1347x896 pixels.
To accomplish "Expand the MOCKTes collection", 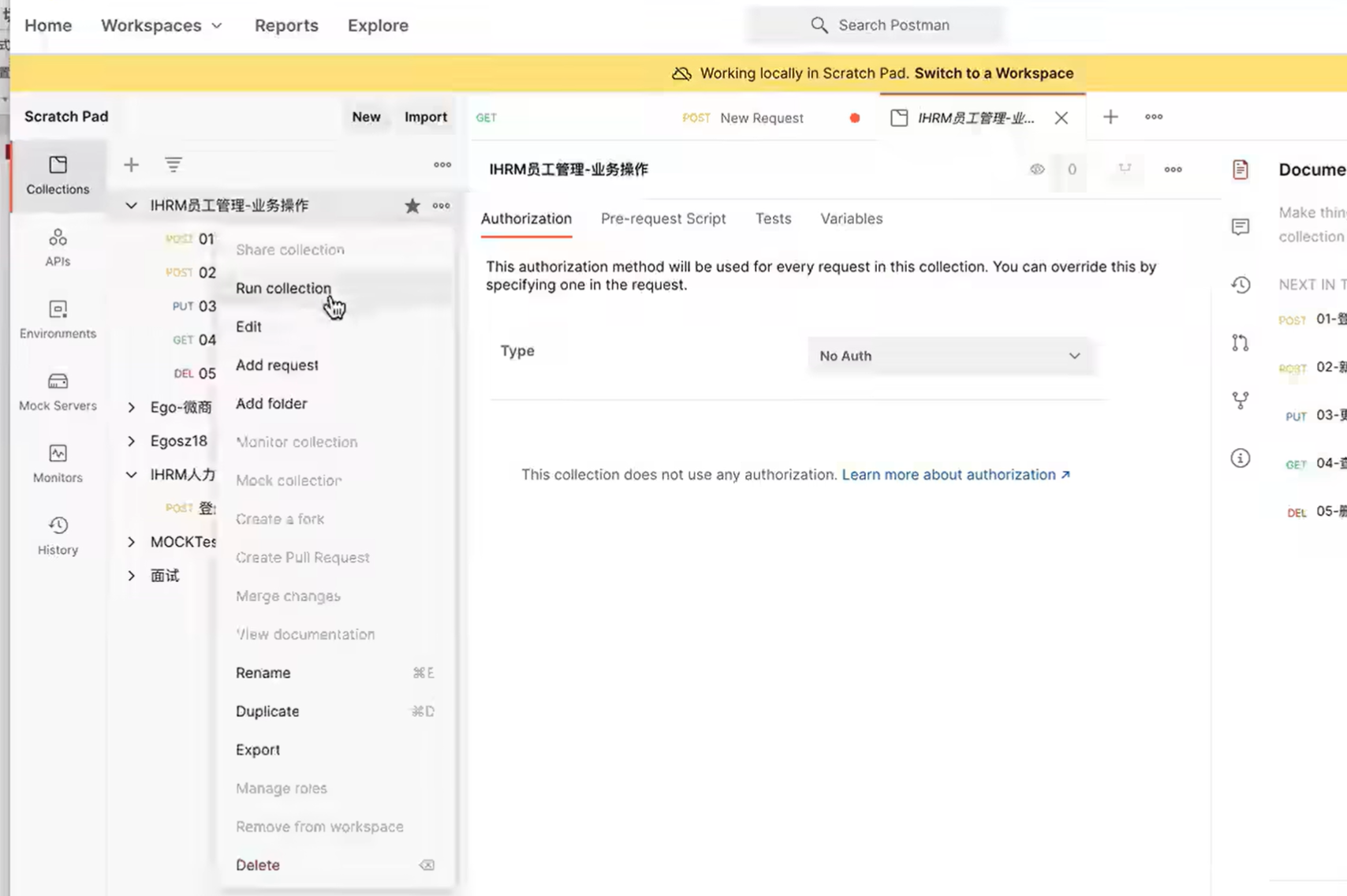I will coord(131,542).
